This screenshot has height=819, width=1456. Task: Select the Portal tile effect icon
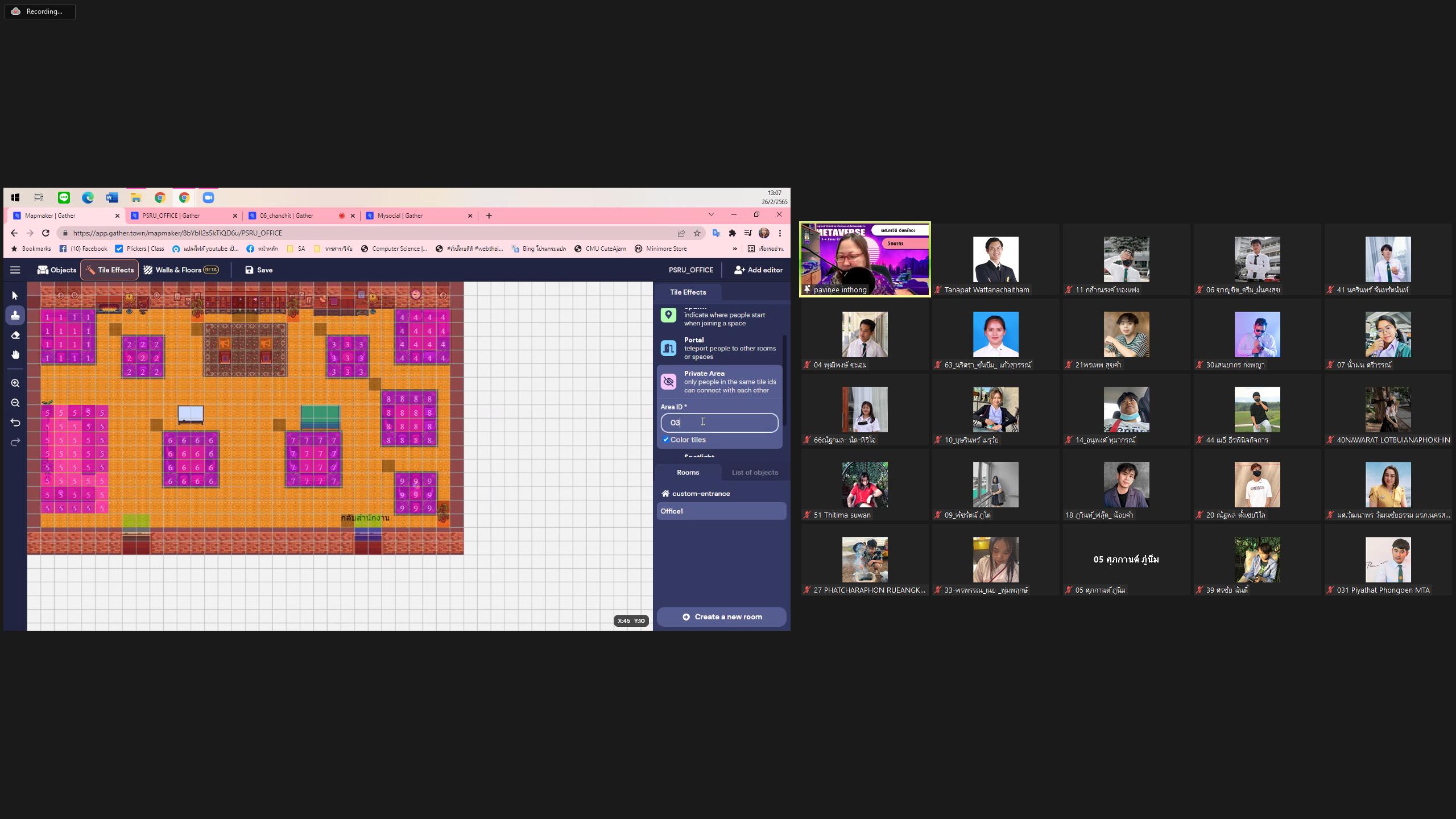click(668, 348)
